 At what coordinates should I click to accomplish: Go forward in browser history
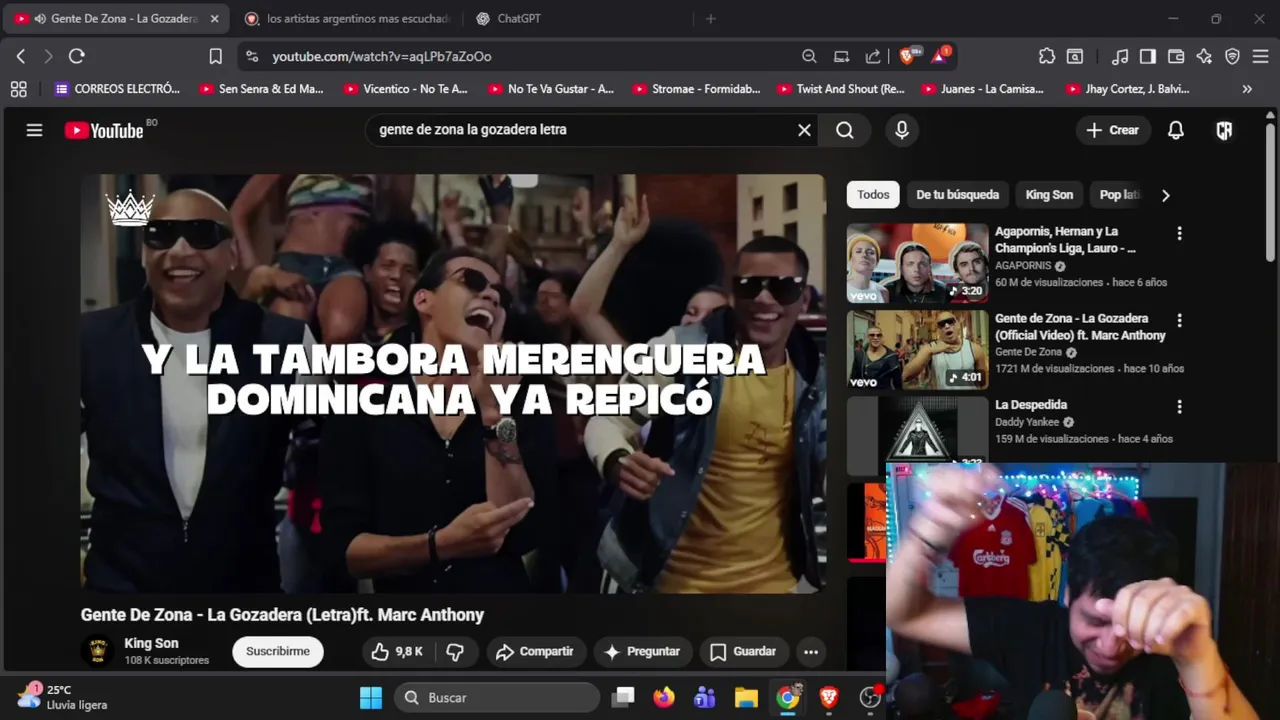pyautogui.click(x=48, y=57)
